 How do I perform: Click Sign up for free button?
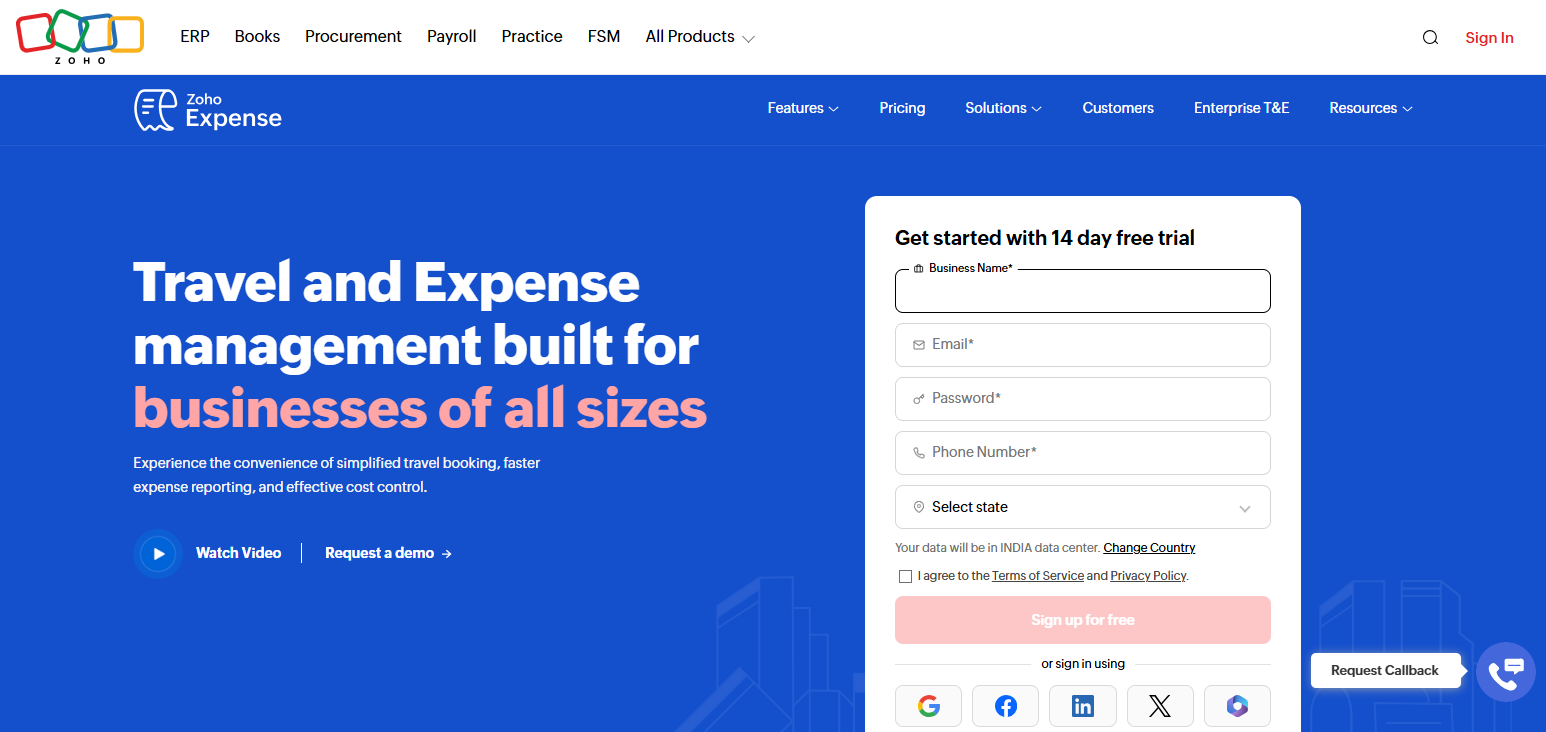(1082, 620)
